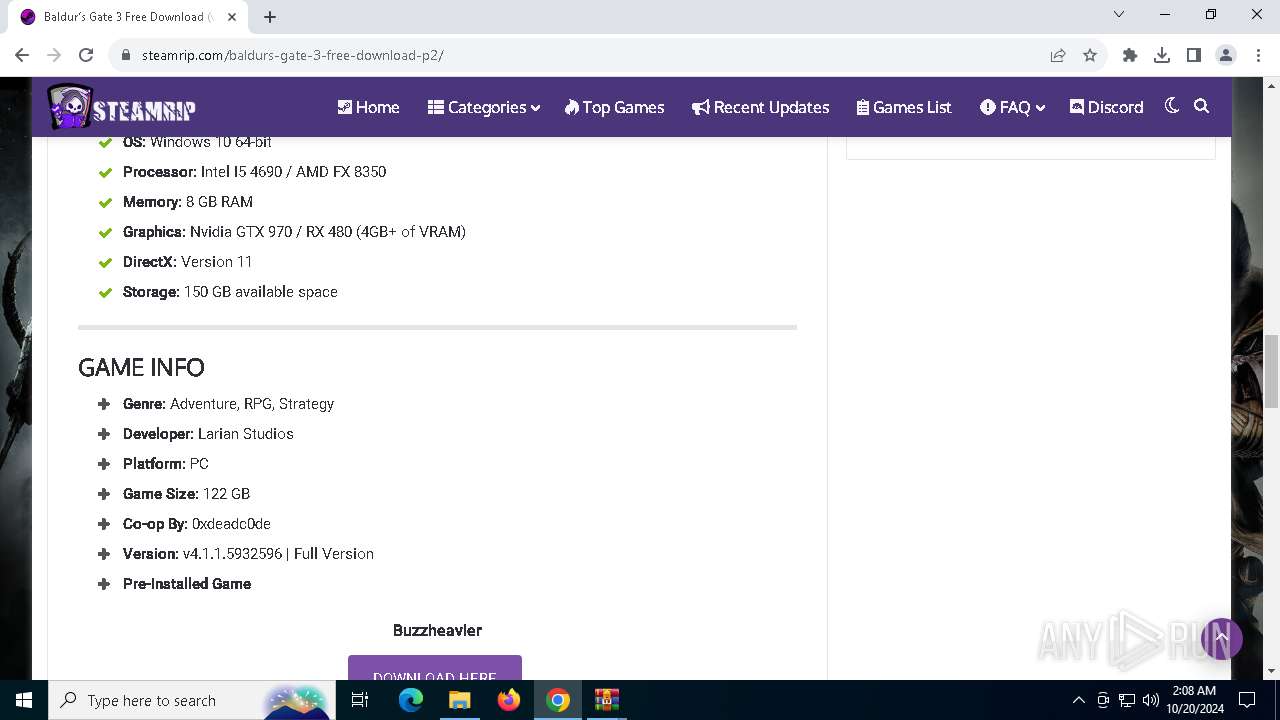Open the Discord link
This screenshot has width=1280, height=720.
(1106, 107)
